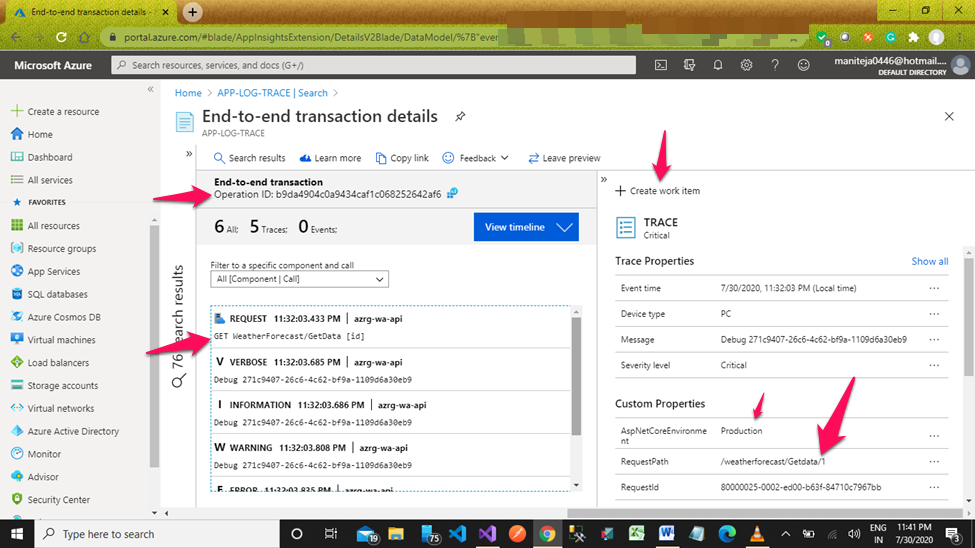This screenshot has width=975, height=548.
Task: Open RequestPath row ellipsis menu
Action: pyautogui.click(x=934, y=462)
